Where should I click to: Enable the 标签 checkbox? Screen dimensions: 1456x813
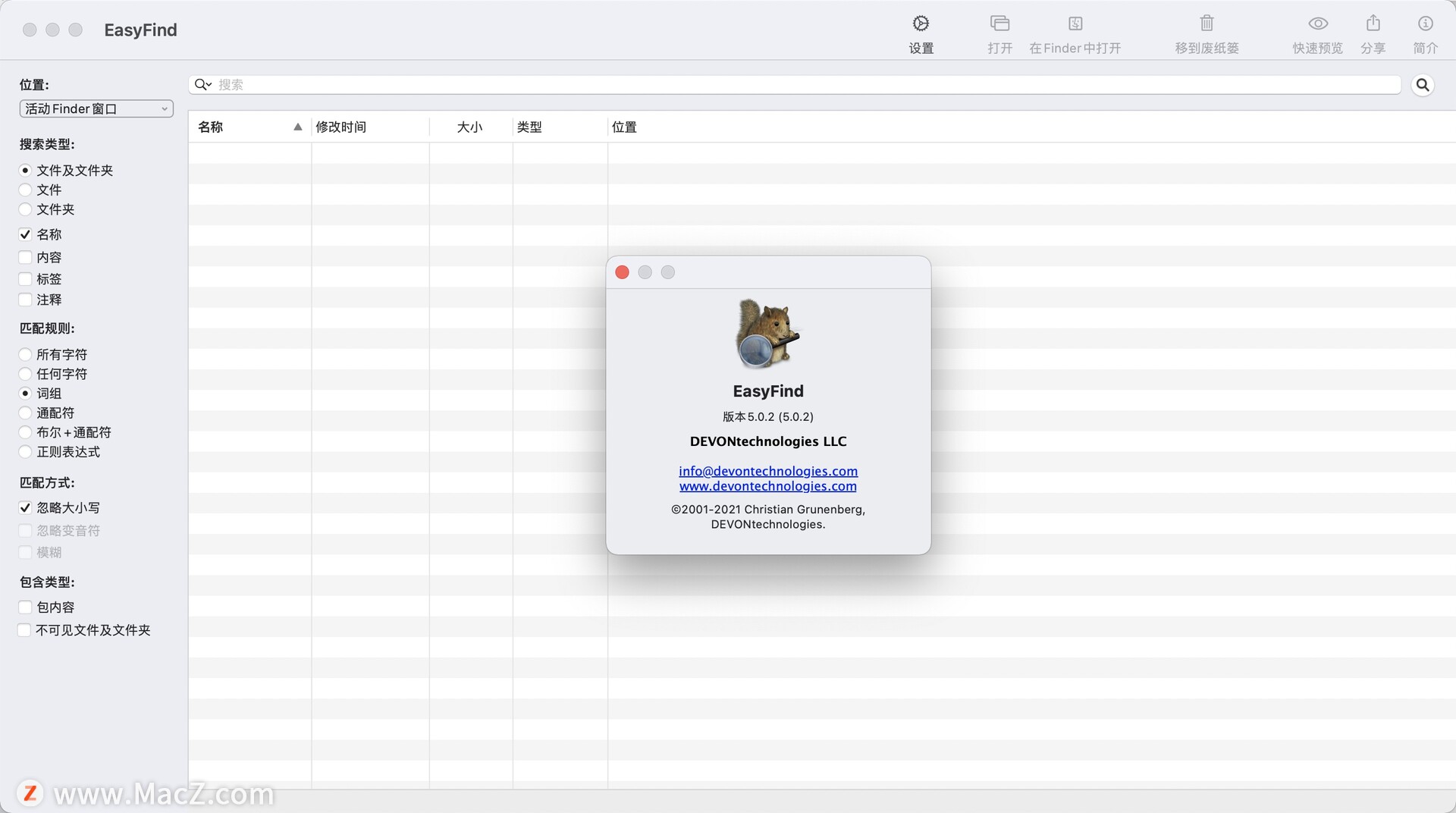coord(25,279)
